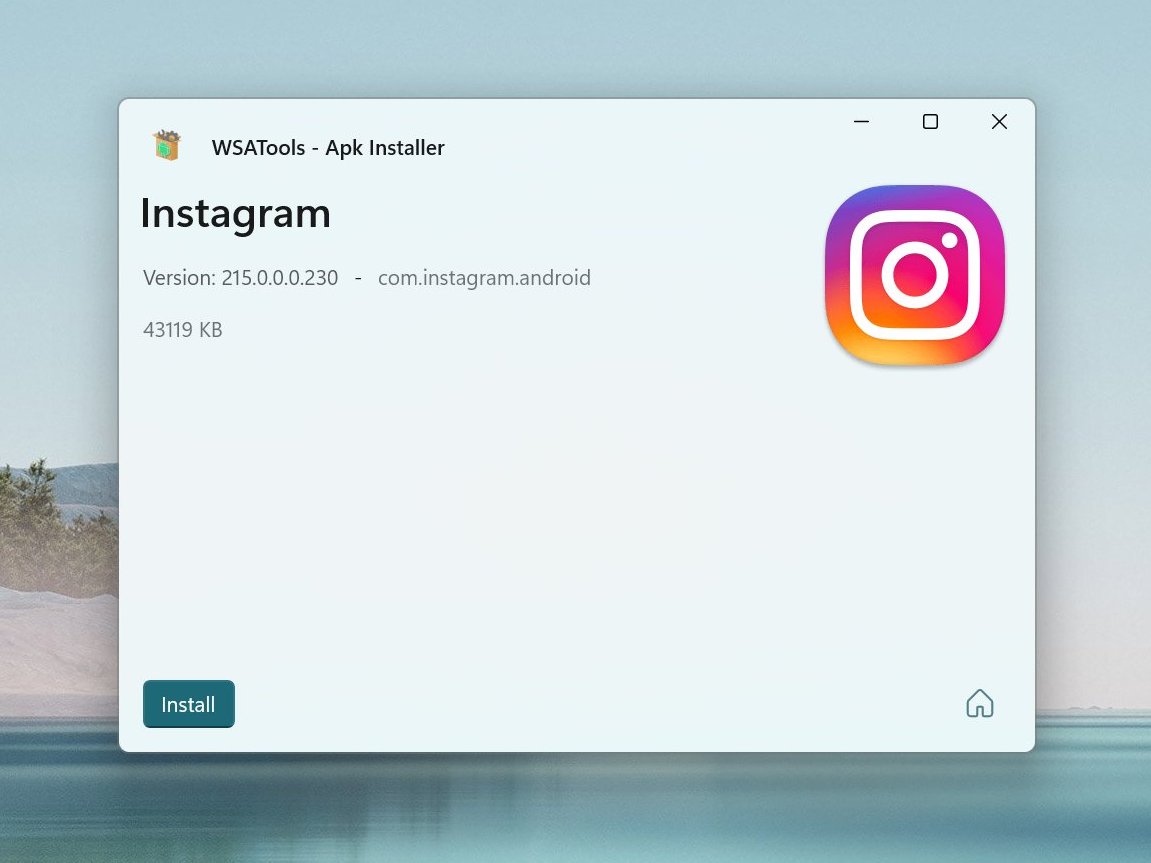Go to the home screen via house icon
Screen dimensions: 1151x863
[x=979, y=703]
